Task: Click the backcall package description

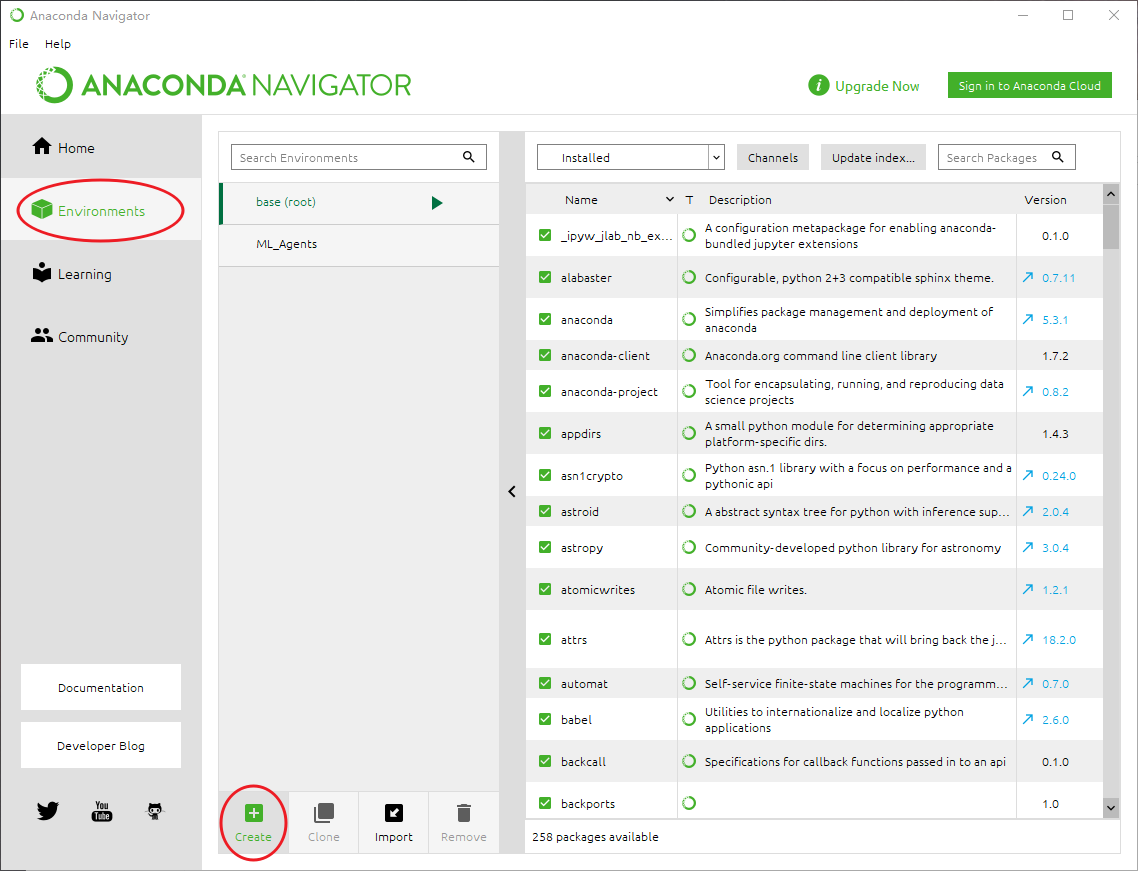Action: [x=855, y=761]
